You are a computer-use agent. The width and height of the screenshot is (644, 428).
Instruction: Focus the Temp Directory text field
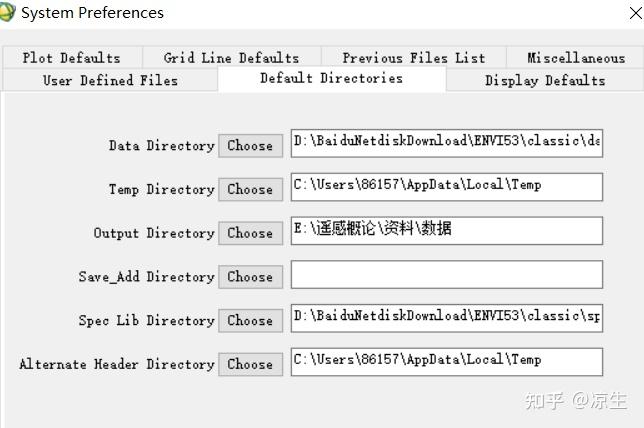coord(446,187)
